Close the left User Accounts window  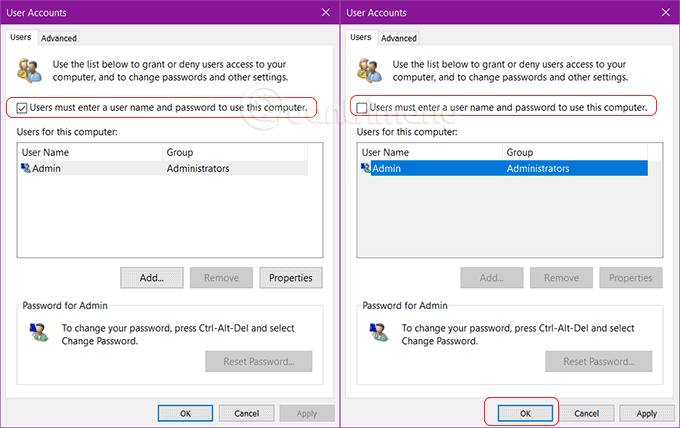[x=325, y=12]
